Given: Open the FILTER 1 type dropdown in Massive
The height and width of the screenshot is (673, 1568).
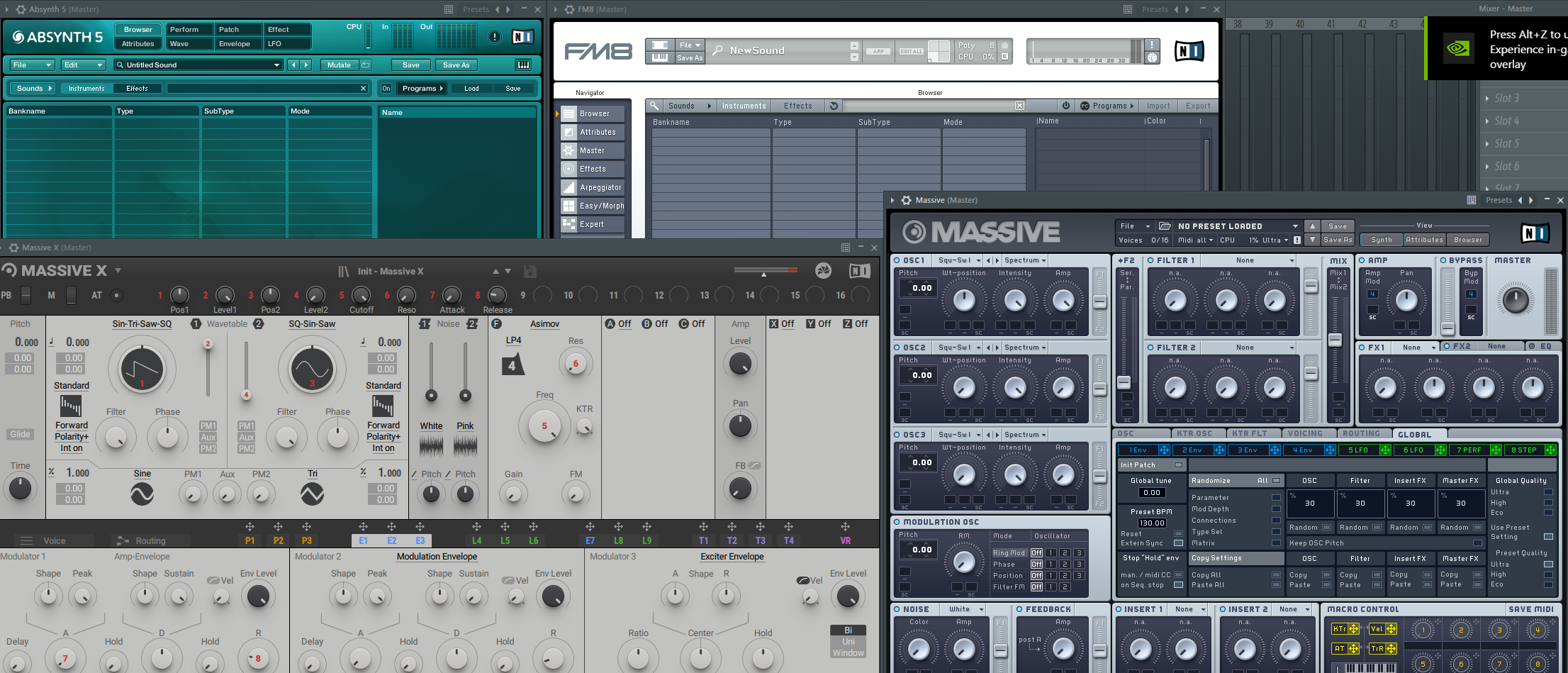Looking at the screenshot, I should (x=1249, y=260).
